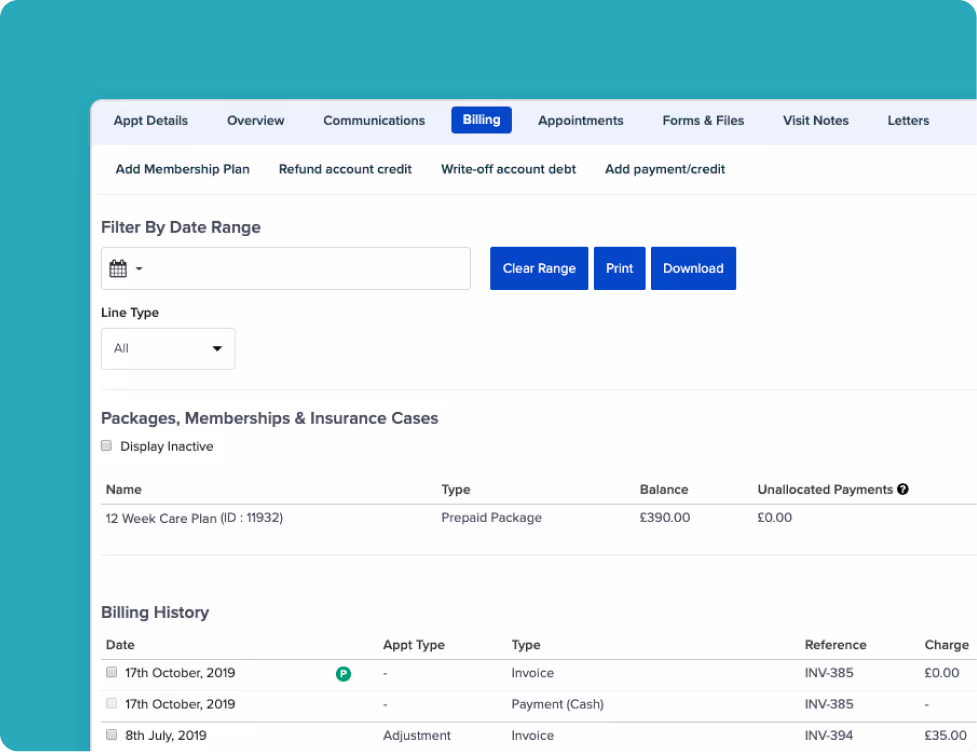977x752 pixels.
Task: Expand the date range caret arrow
Action: point(140,269)
